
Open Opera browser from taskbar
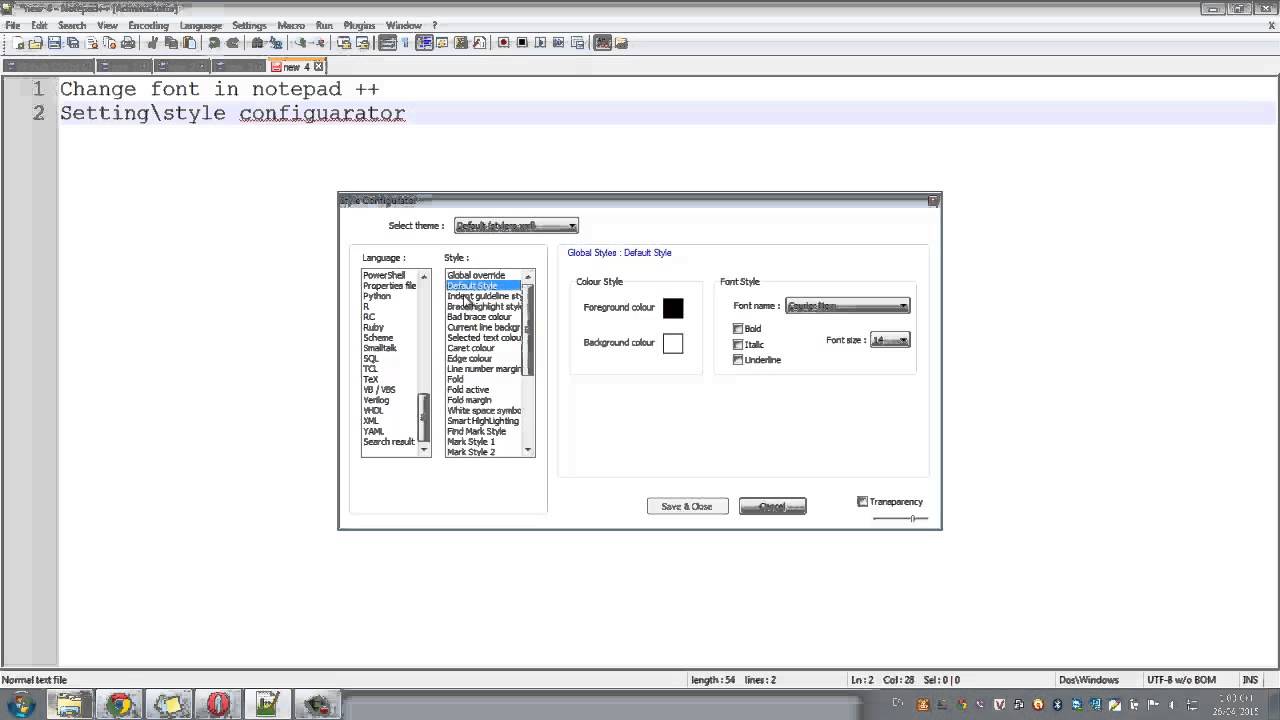(x=217, y=705)
